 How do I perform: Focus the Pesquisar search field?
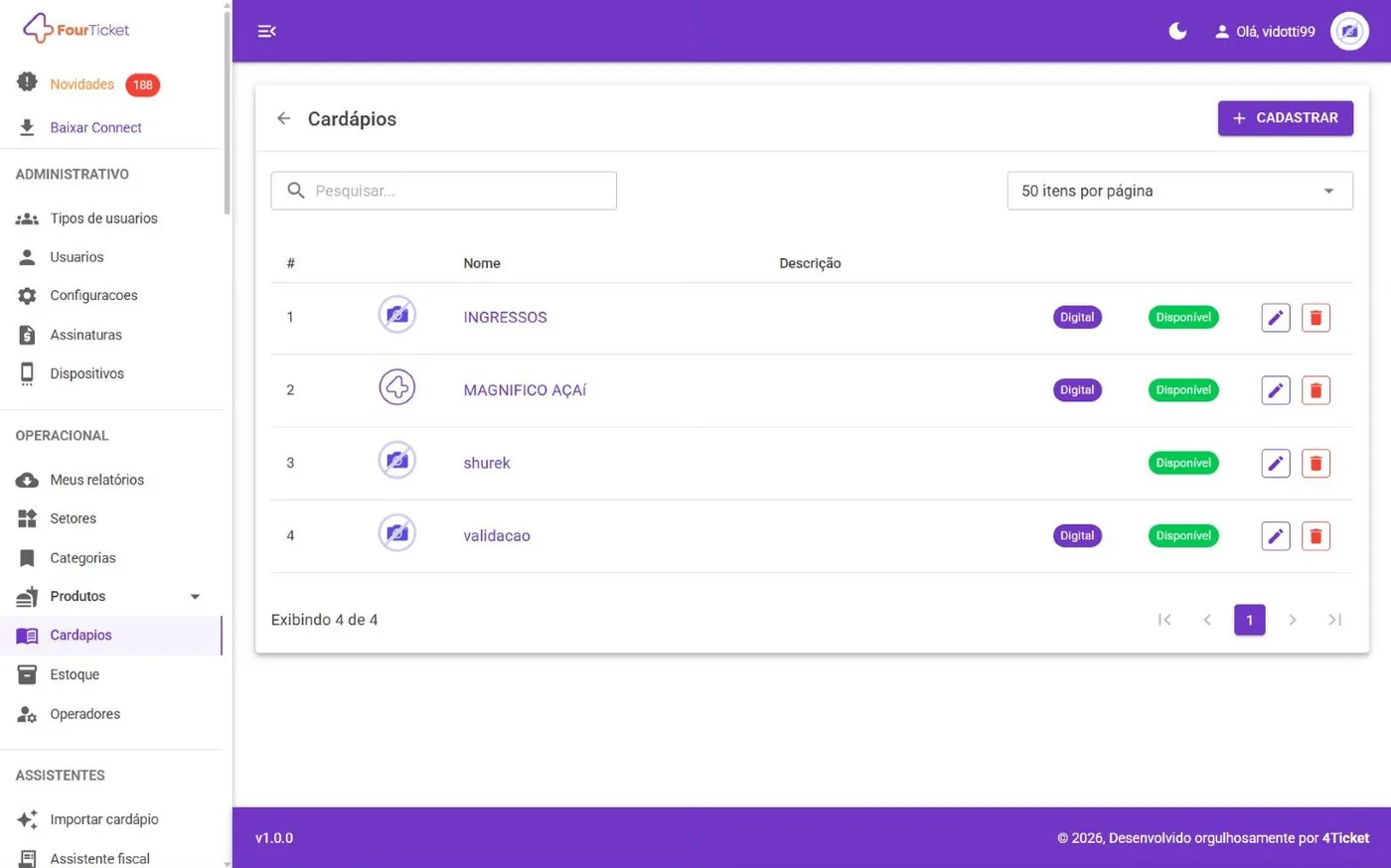[443, 191]
